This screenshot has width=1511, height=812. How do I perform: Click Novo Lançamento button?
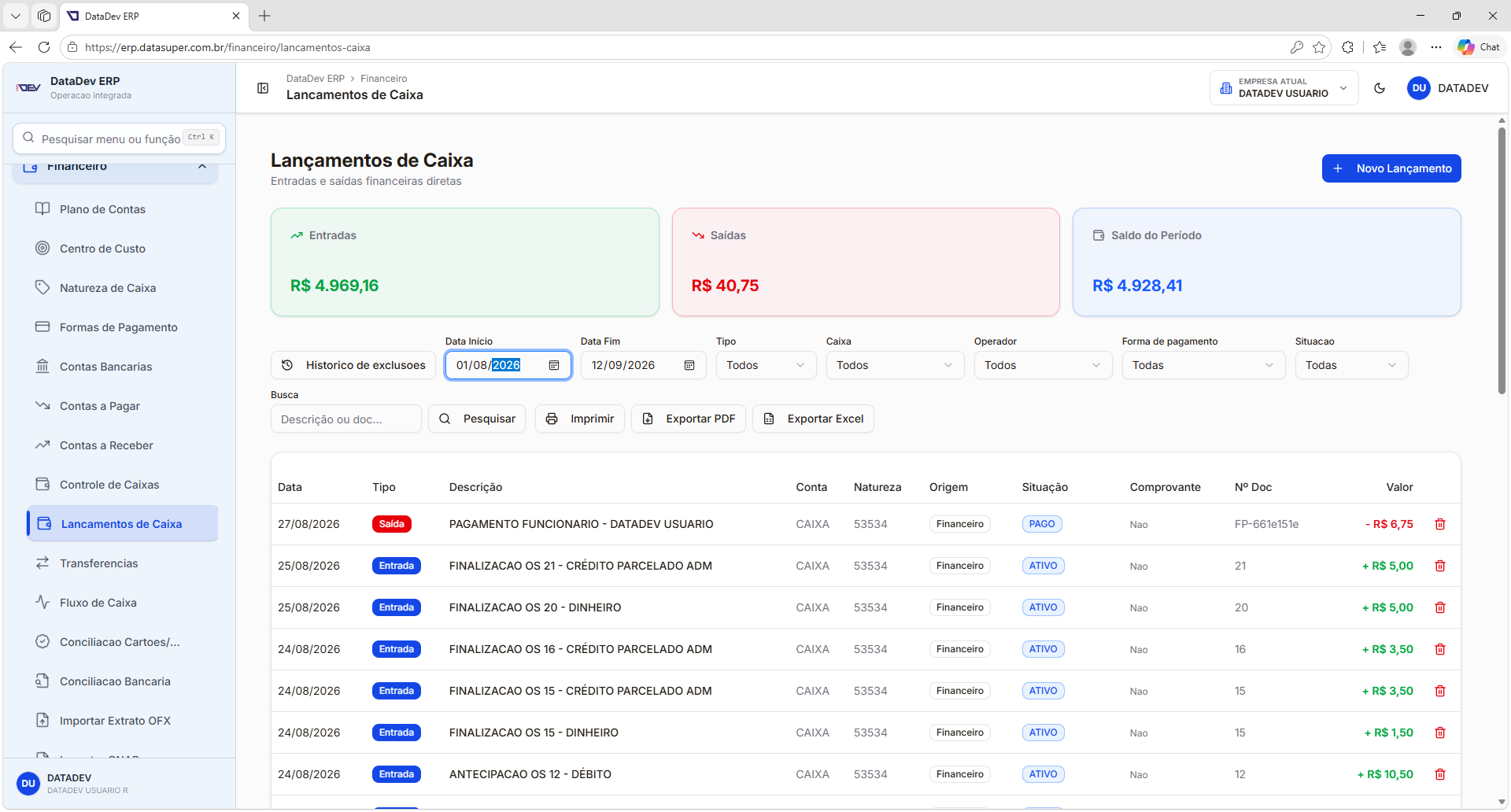click(x=1391, y=168)
